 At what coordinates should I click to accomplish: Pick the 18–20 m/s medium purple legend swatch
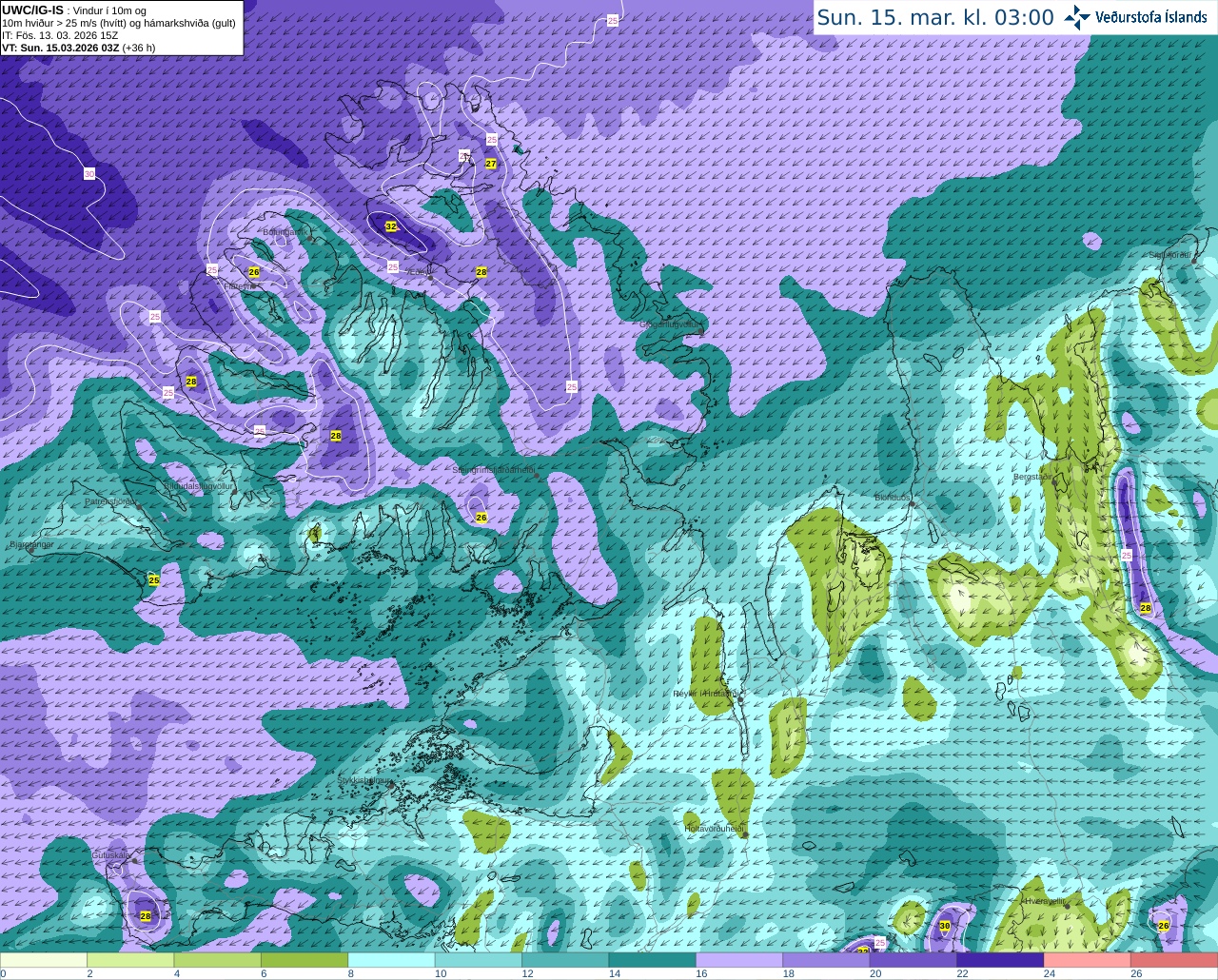pyautogui.click(x=827, y=960)
